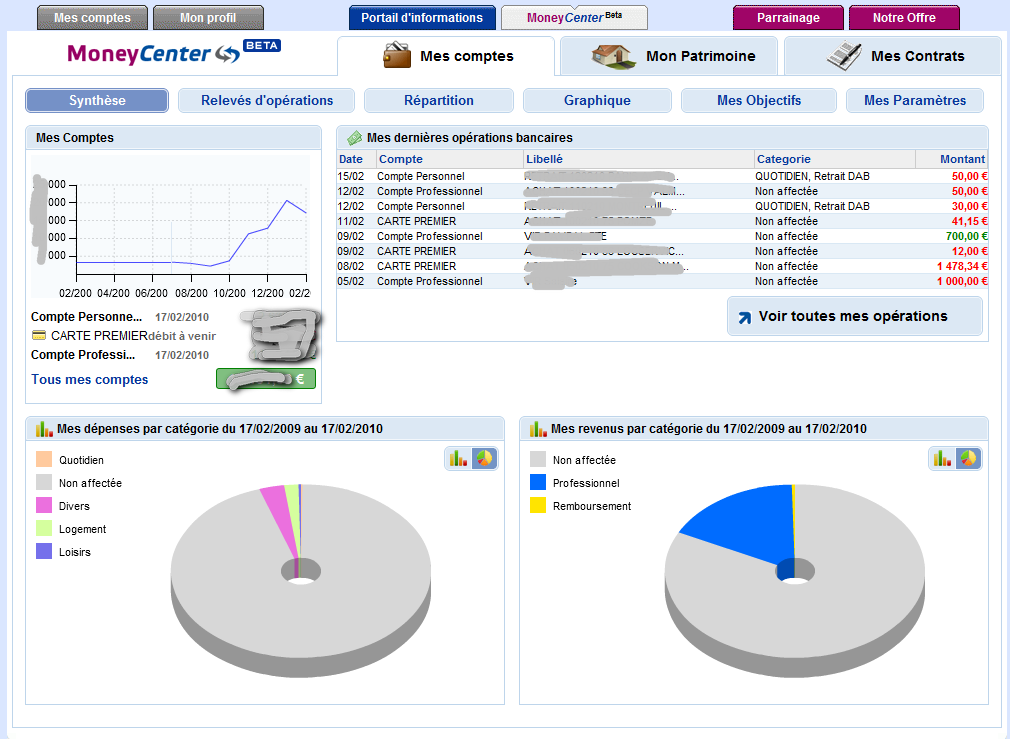Open the Graphique view
The image size is (1010, 739).
[x=597, y=100]
